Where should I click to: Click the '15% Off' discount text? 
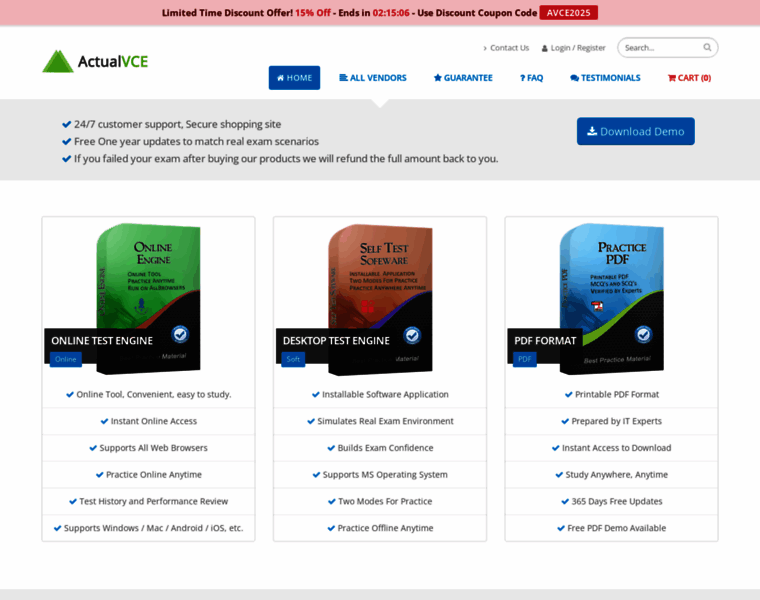(313, 13)
